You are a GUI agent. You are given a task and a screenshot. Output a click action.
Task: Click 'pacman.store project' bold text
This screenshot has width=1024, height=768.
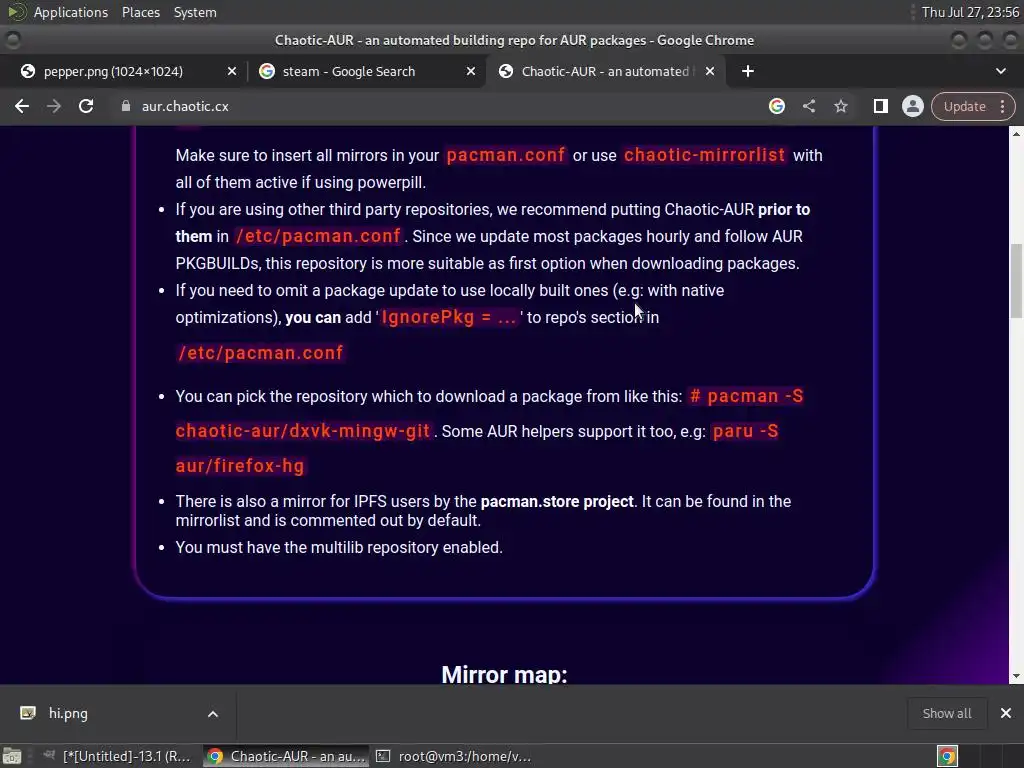557,502
